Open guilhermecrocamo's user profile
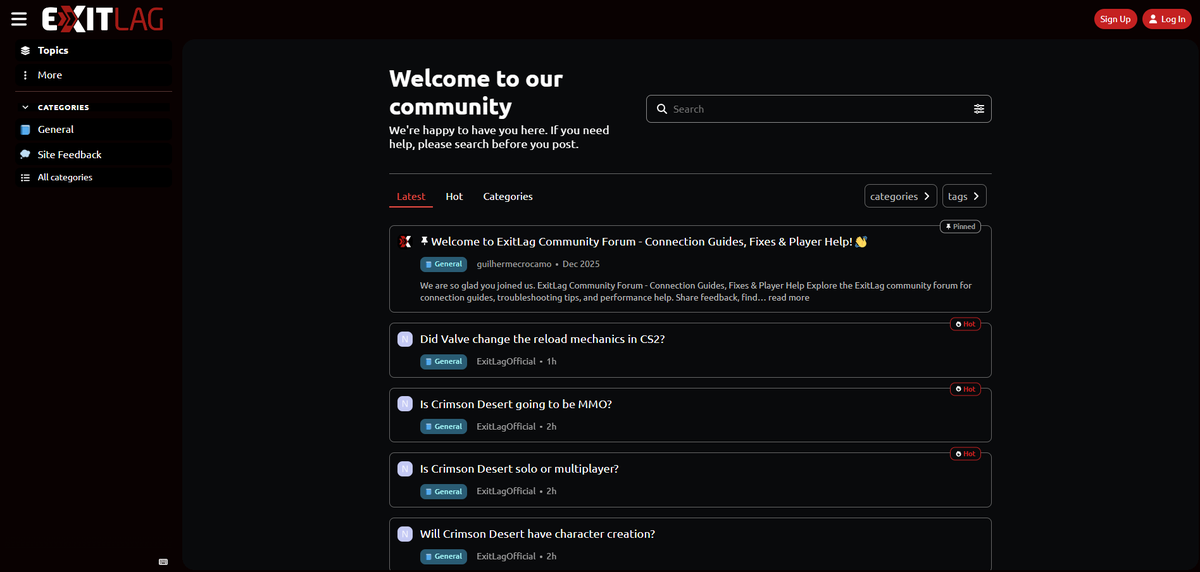This screenshot has height=572, width=1200. pos(514,264)
